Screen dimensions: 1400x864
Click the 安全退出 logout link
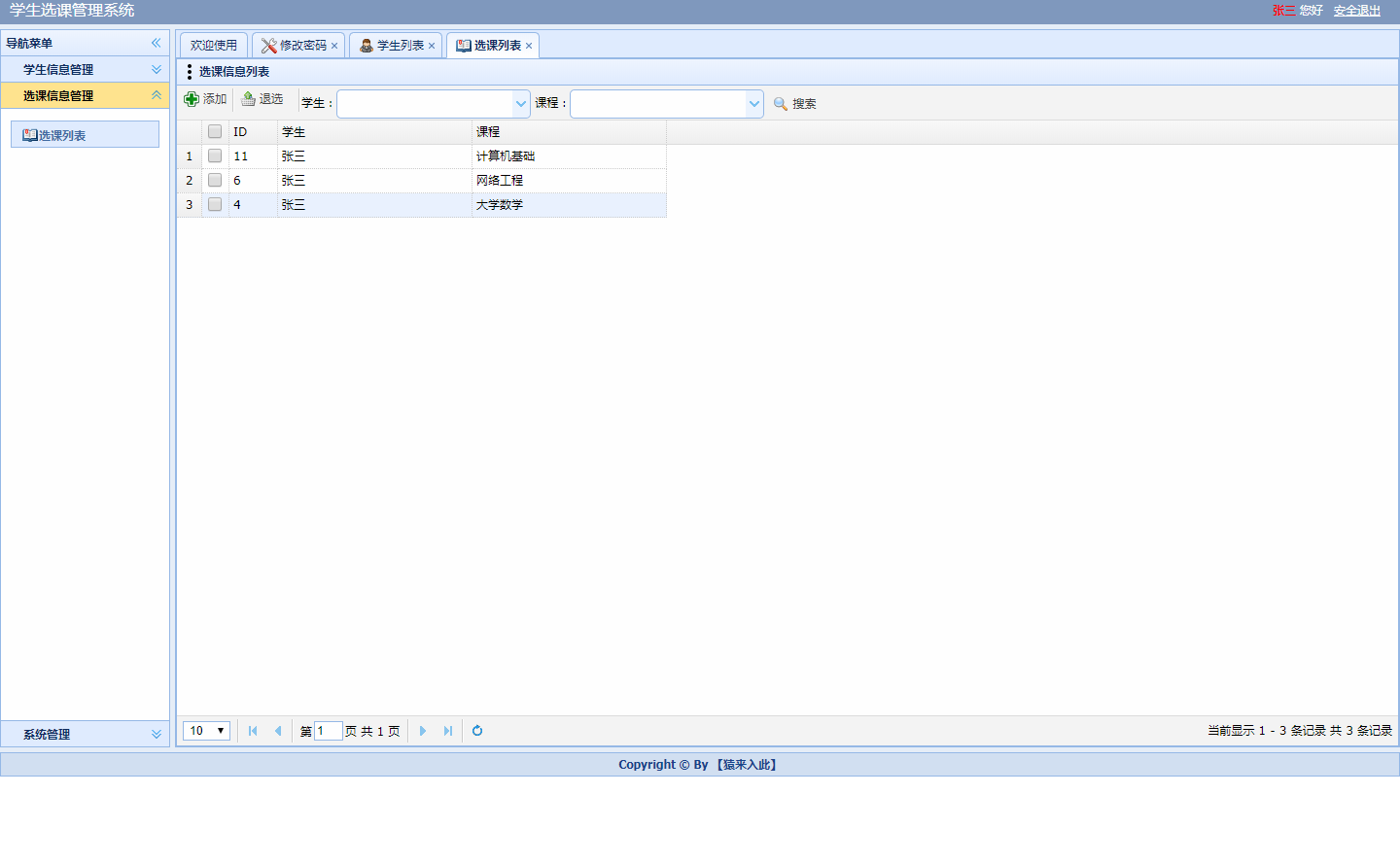click(1357, 11)
